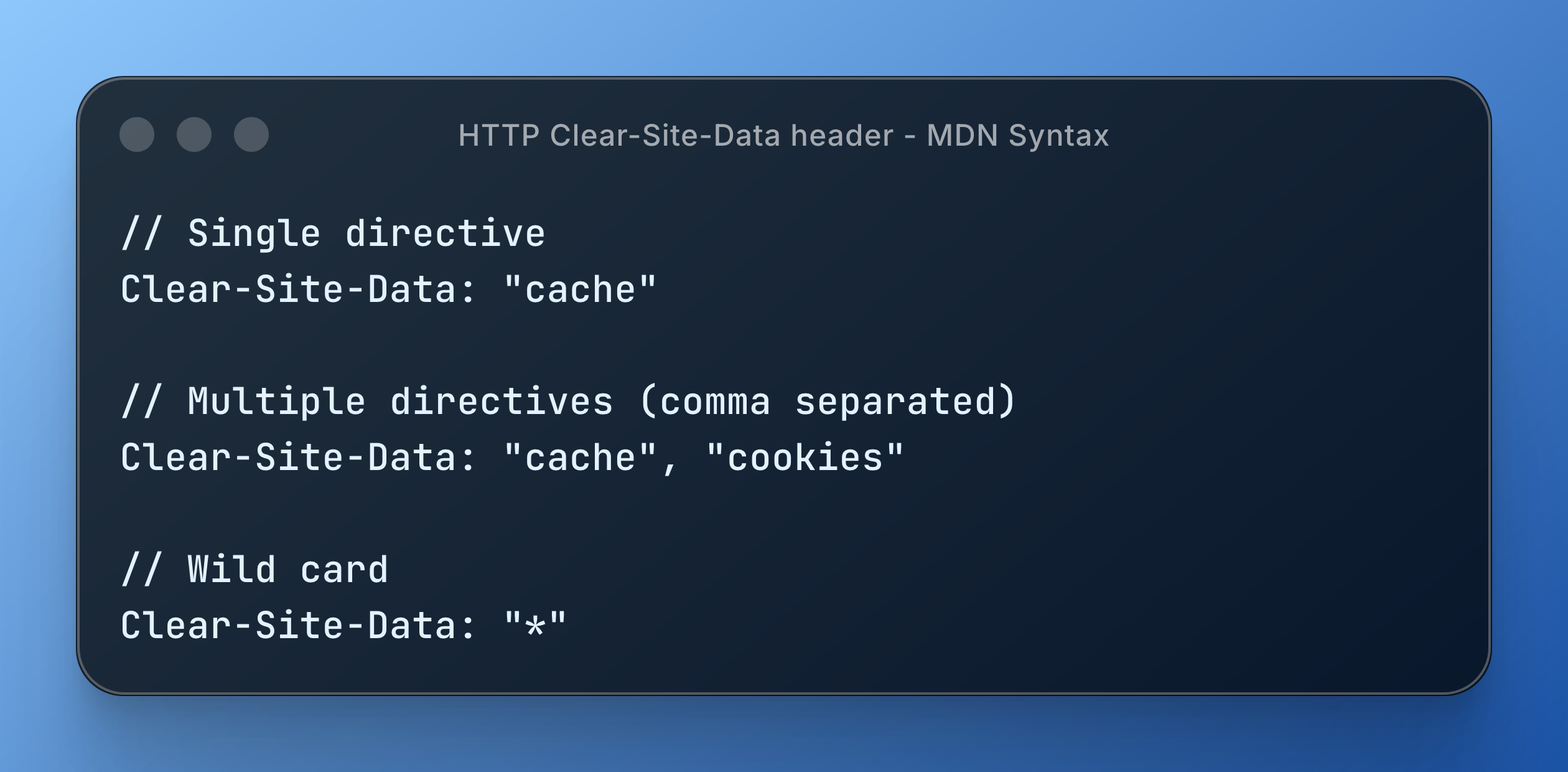
Task: Click the Clear-Site-Data header name on the last line
Action: 298,626
